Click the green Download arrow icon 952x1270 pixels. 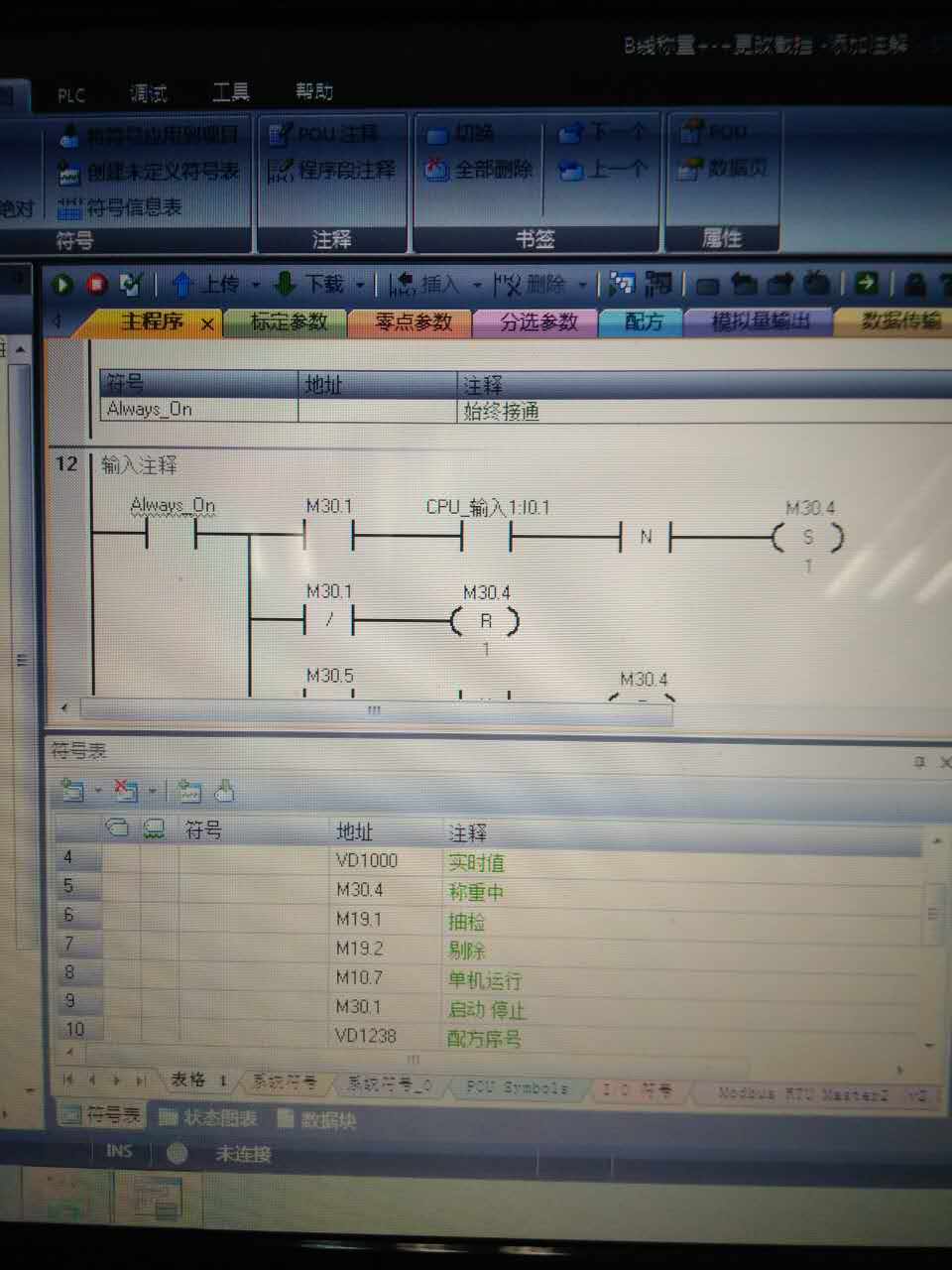tap(285, 286)
